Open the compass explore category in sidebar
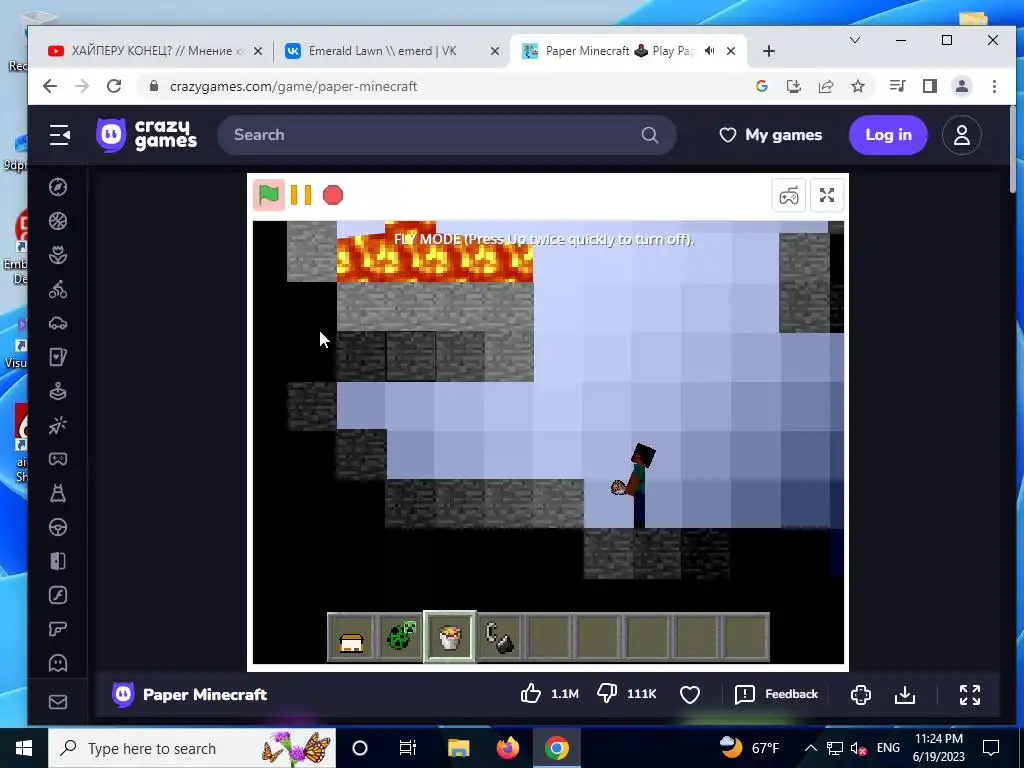The height and width of the screenshot is (768, 1024). (x=58, y=187)
